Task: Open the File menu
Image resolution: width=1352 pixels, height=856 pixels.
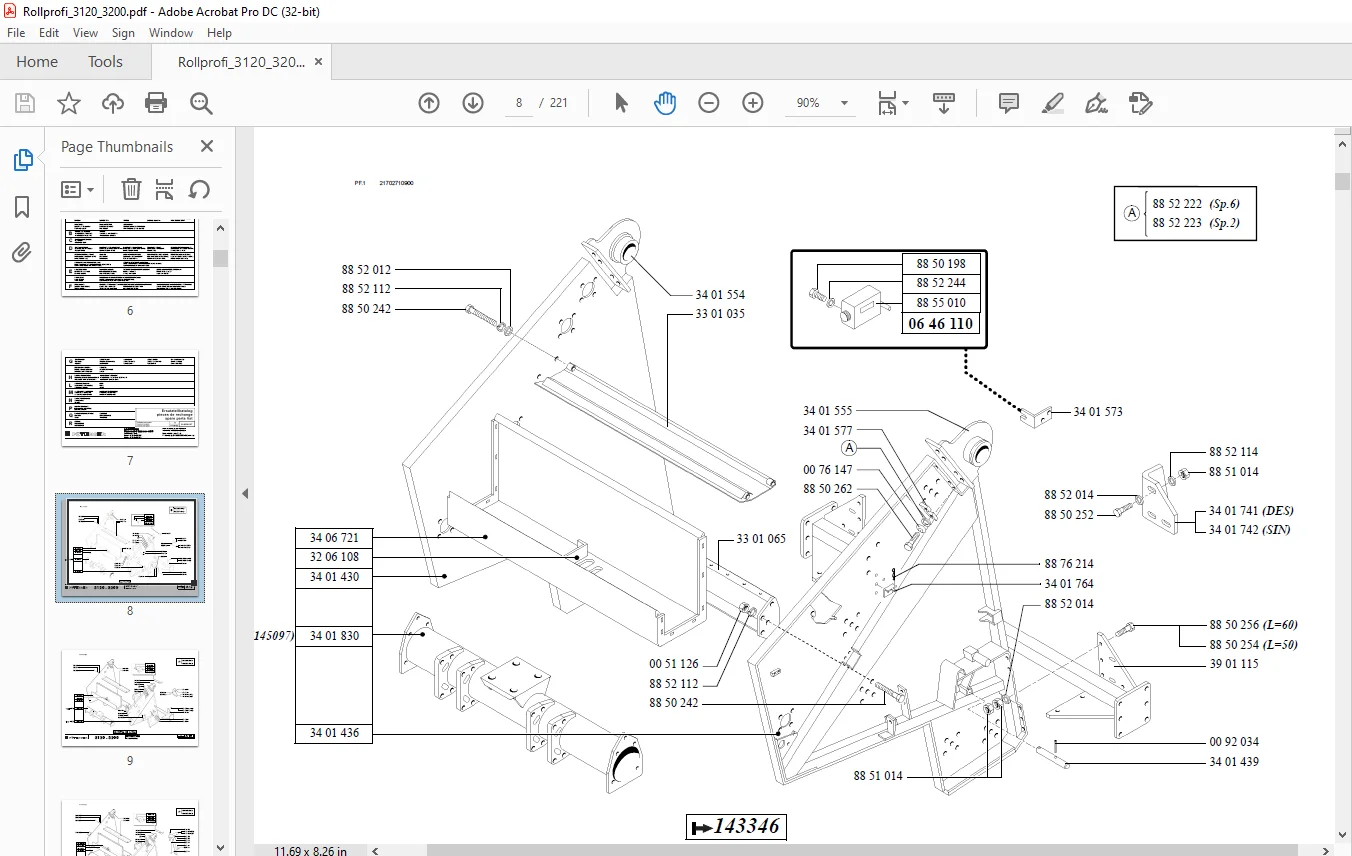Action: pos(16,33)
